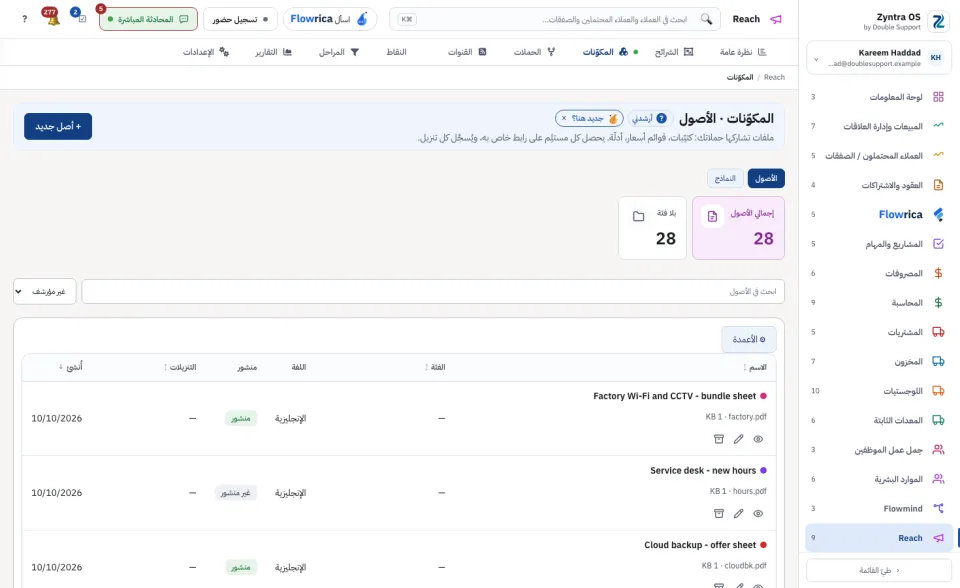Click the المخزون truck icon in sidebar
Viewport: 960px width, 588px height.
[x=938, y=361]
